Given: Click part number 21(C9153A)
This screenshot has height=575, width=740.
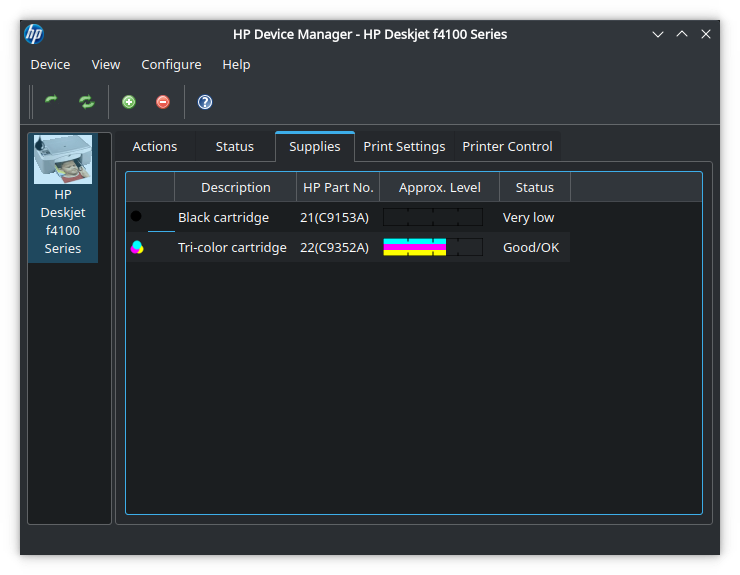Looking at the screenshot, I should 335,218.
